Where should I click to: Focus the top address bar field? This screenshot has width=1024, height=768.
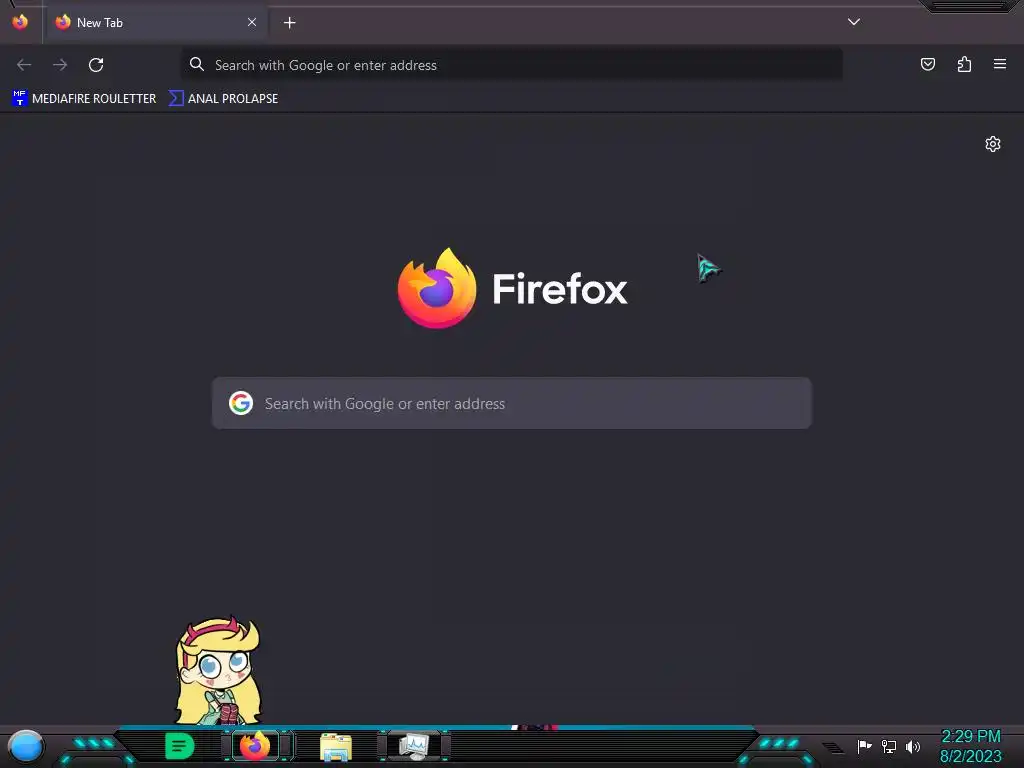pos(511,65)
